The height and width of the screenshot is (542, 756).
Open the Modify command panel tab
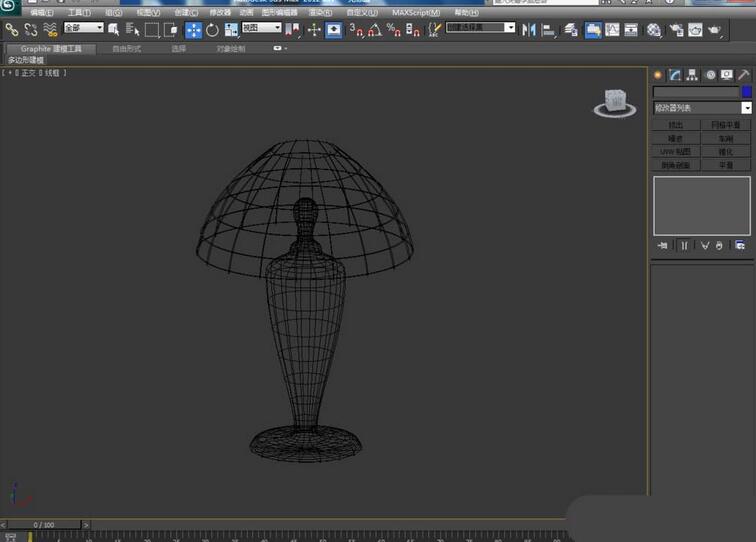(675, 75)
